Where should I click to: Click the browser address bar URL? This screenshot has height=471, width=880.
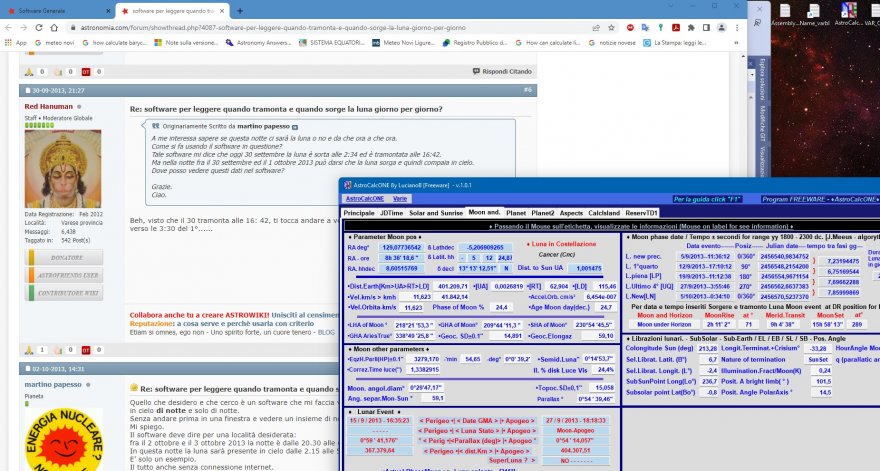coord(273,28)
